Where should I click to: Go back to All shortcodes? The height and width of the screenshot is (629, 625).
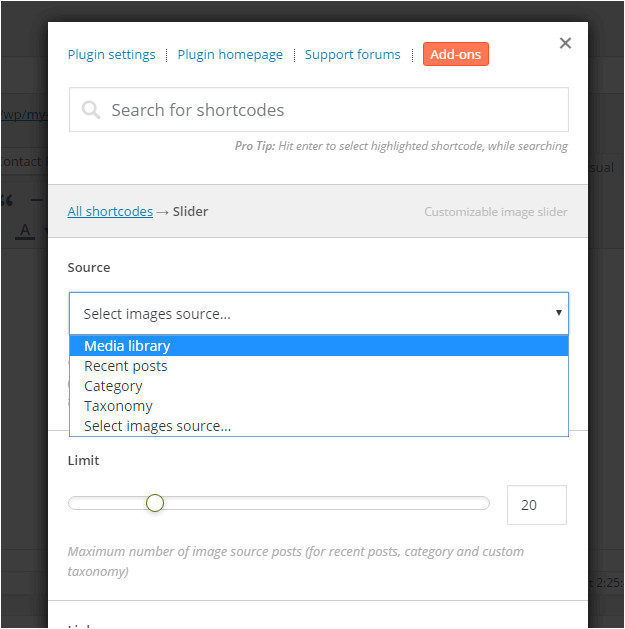point(110,212)
